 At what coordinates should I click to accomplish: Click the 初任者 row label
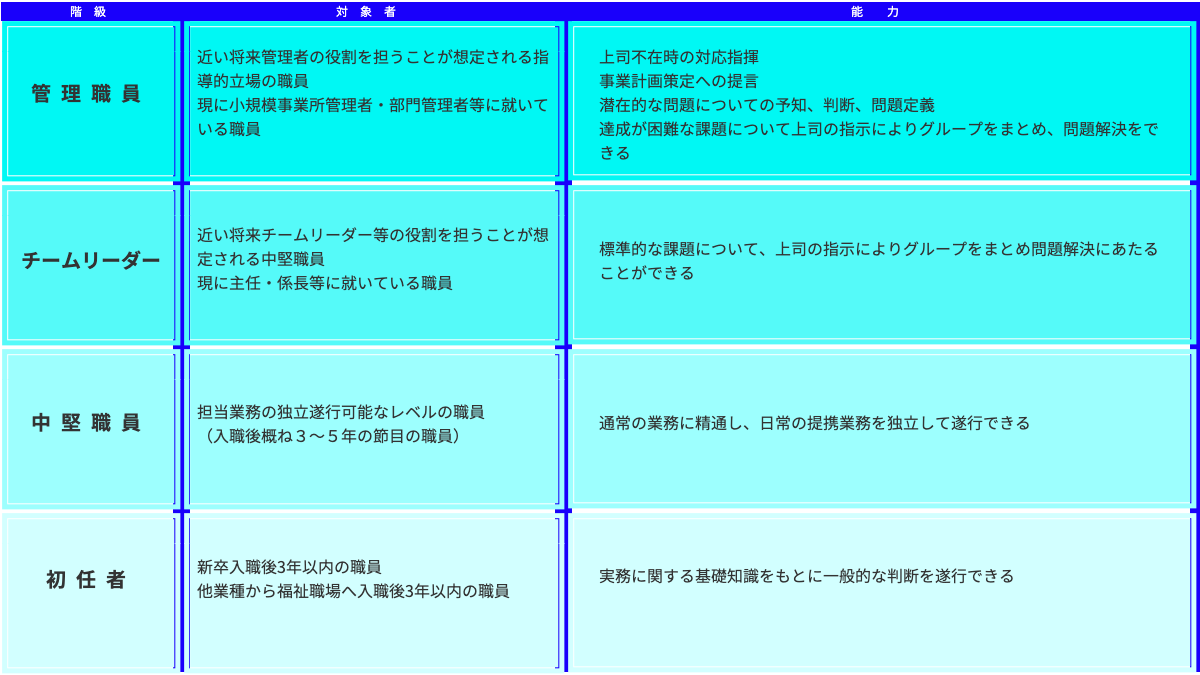pyautogui.click(x=87, y=580)
